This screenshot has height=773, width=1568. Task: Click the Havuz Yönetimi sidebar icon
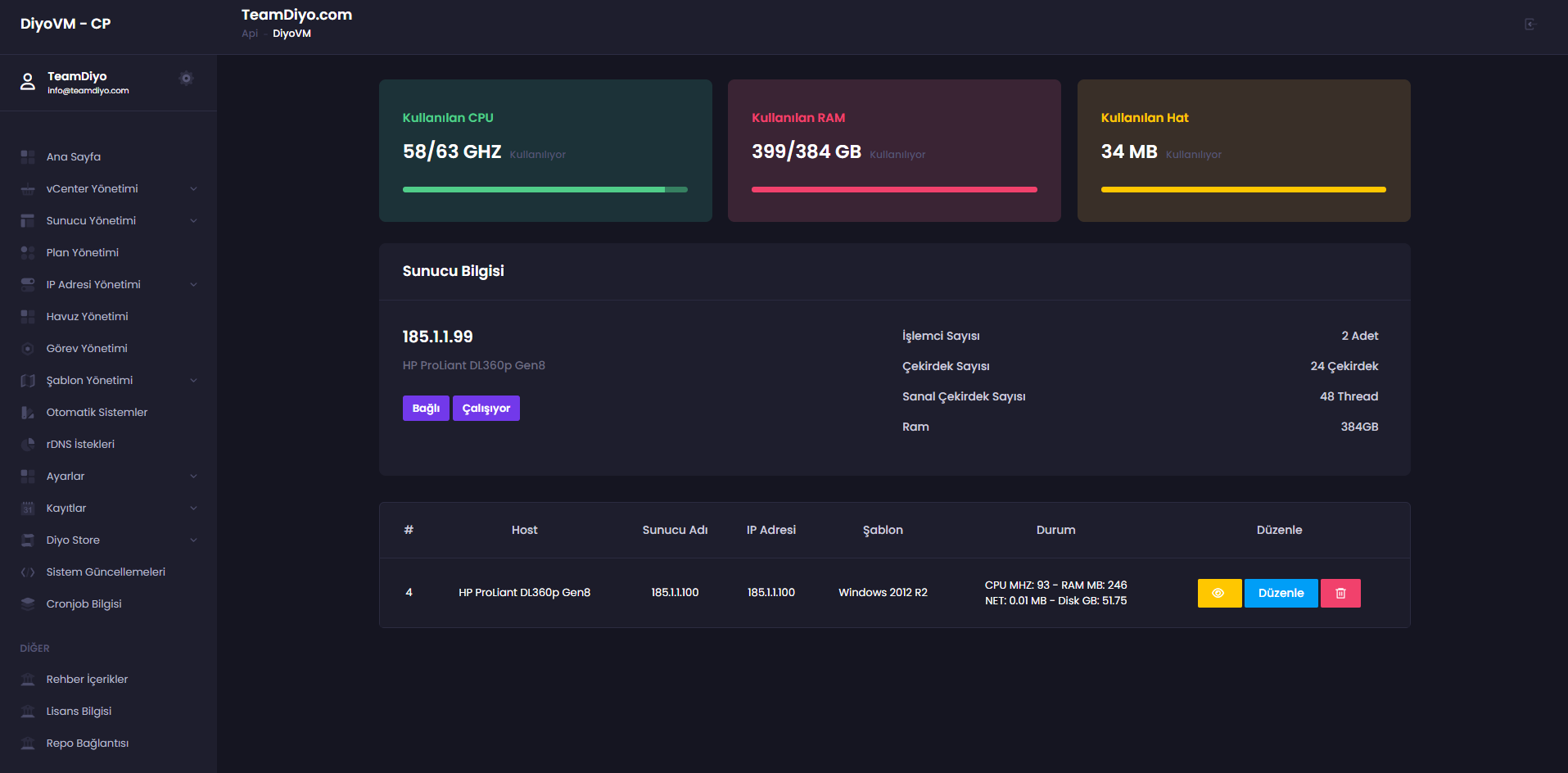coord(28,316)
